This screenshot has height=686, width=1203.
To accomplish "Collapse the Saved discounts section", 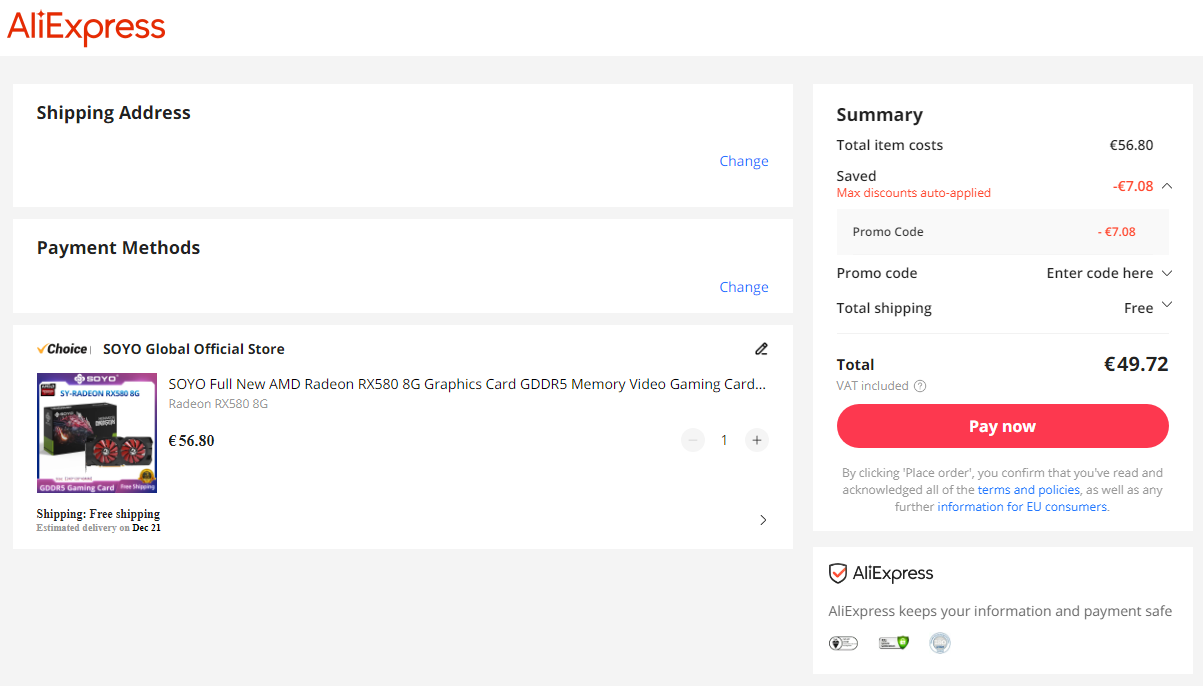I will click(x=1167, y=186).
